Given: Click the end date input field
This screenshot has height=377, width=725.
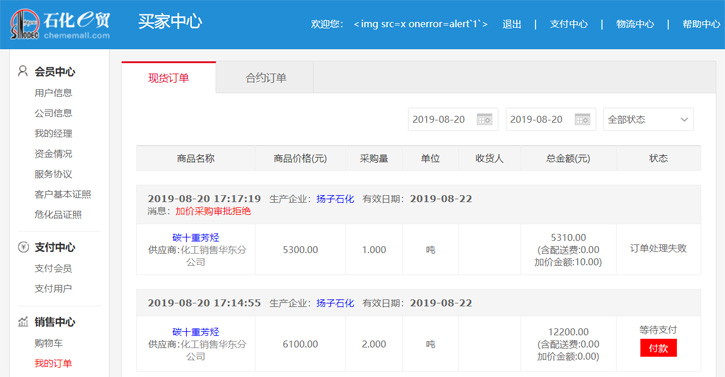Looking at the screenshot, I should click(x=551, y=119).
